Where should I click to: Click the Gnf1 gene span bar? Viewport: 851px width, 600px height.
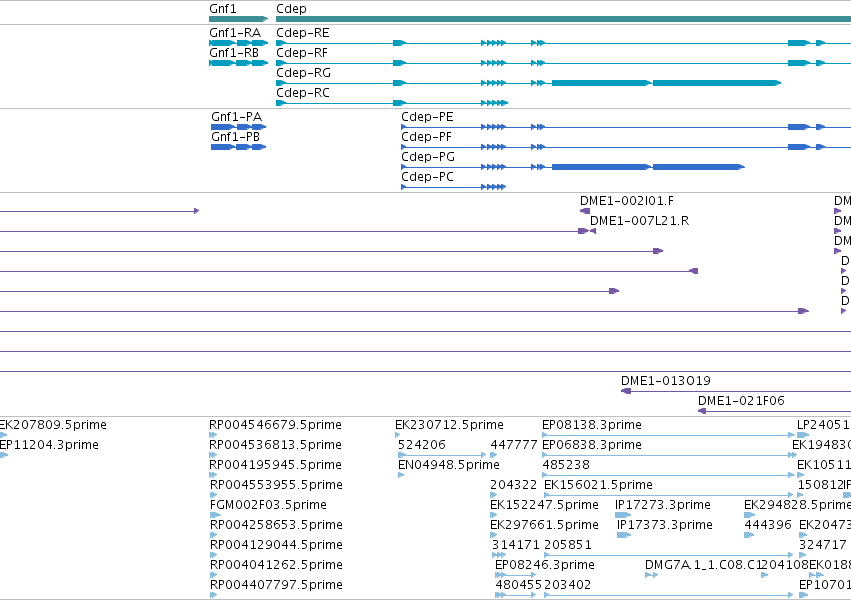239,19
